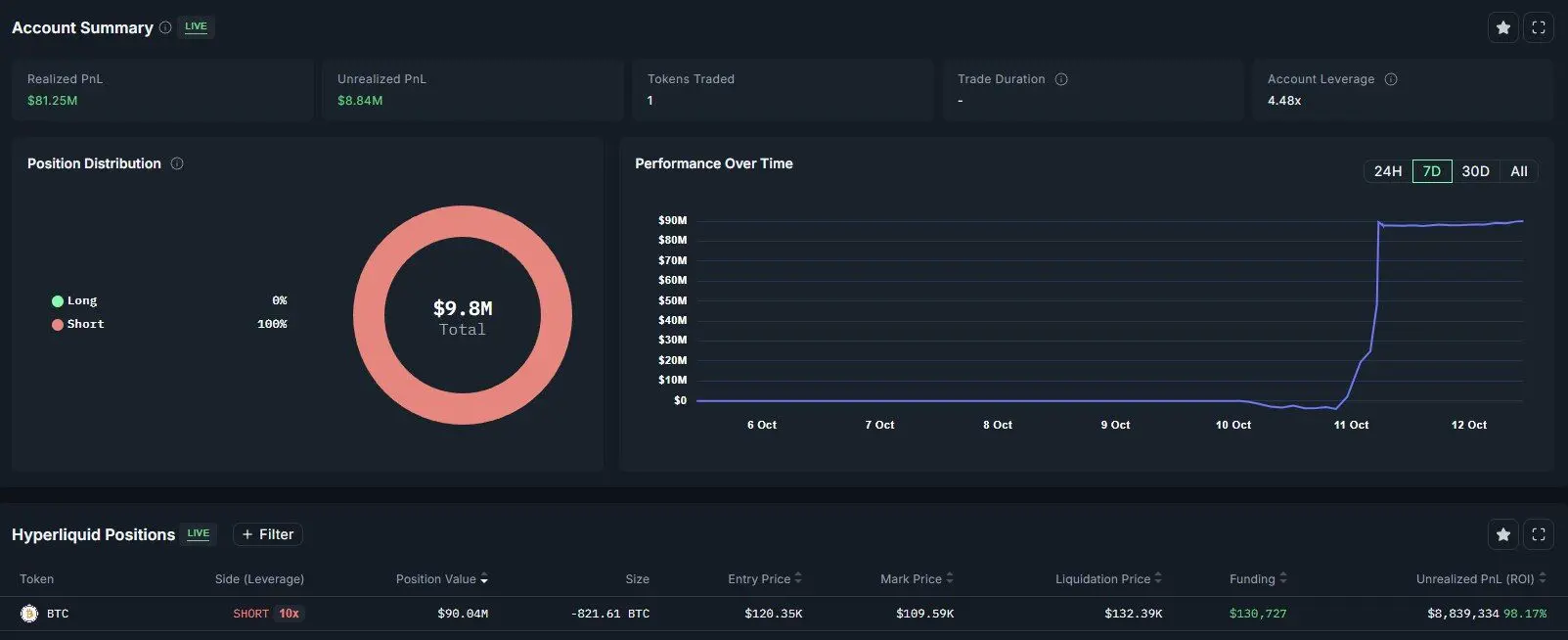Show All time performance

pos(1518,171)
